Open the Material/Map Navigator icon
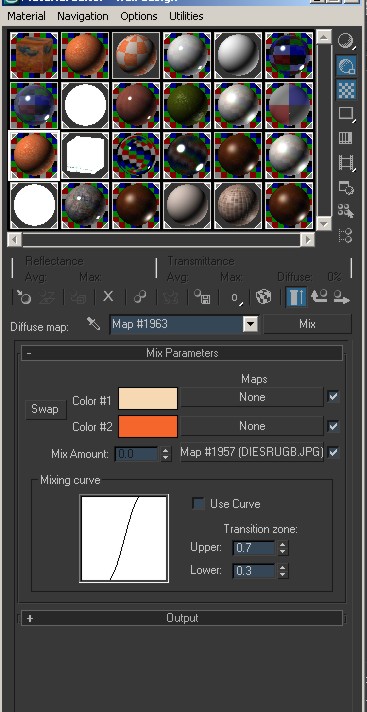 [346, 236]
